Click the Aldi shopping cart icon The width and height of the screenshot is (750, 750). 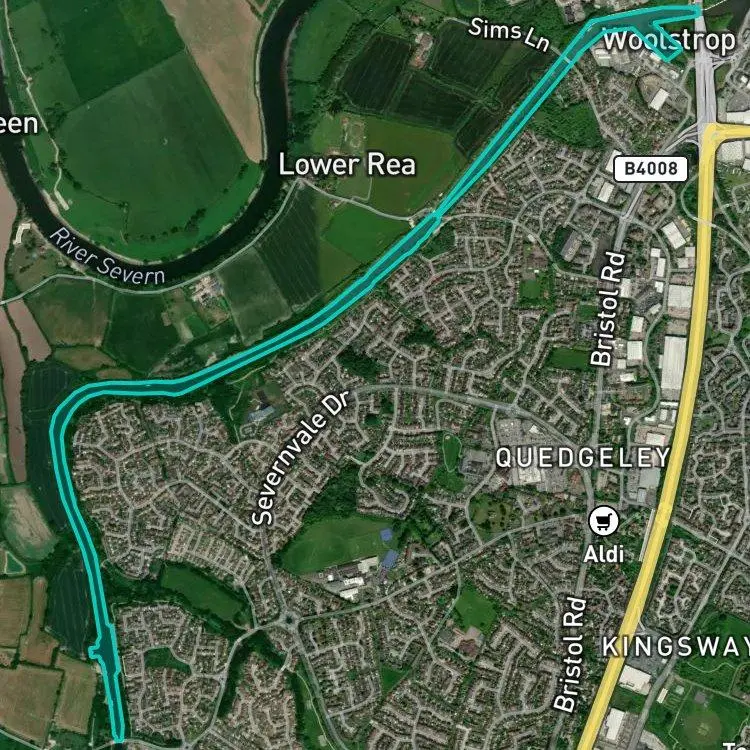(x=604, y=521)
